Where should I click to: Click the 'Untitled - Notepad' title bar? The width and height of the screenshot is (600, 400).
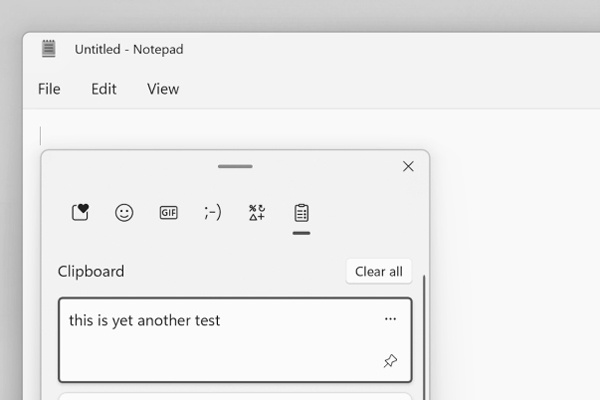point(300,49)
